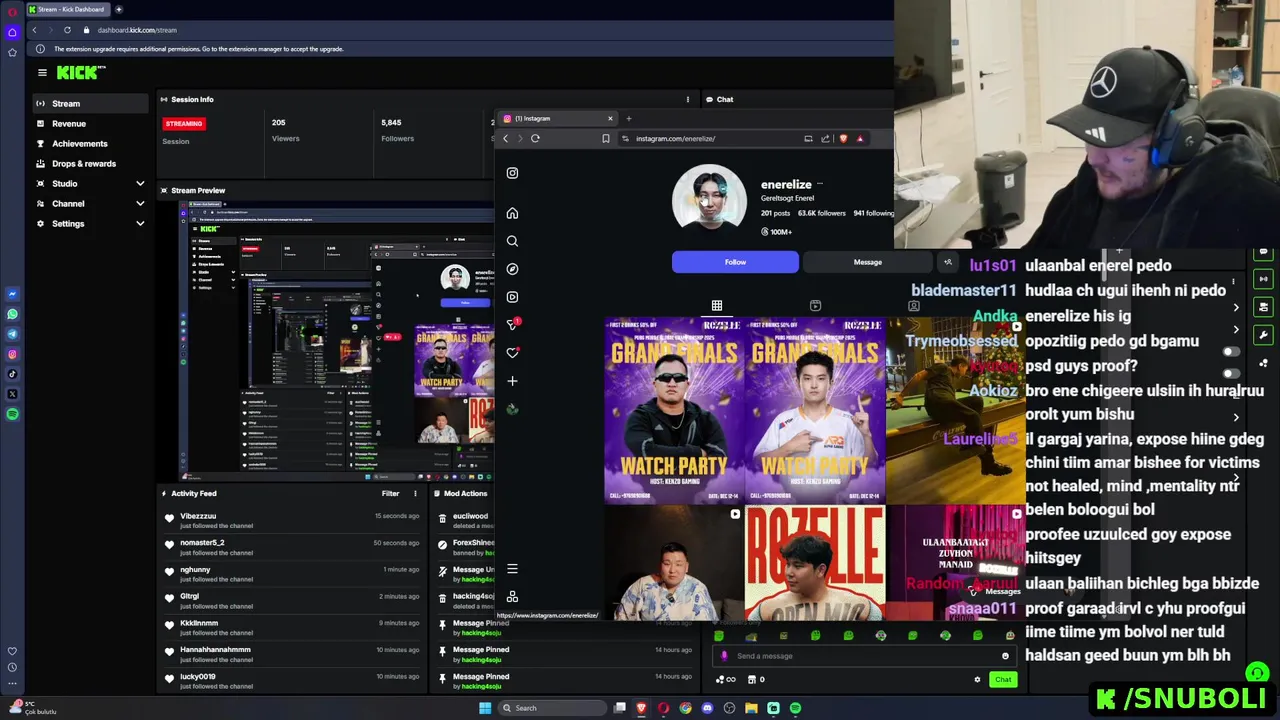
Task: Click the 63.6K followers link
Action: pyautogui.click(x=822, y=213)
